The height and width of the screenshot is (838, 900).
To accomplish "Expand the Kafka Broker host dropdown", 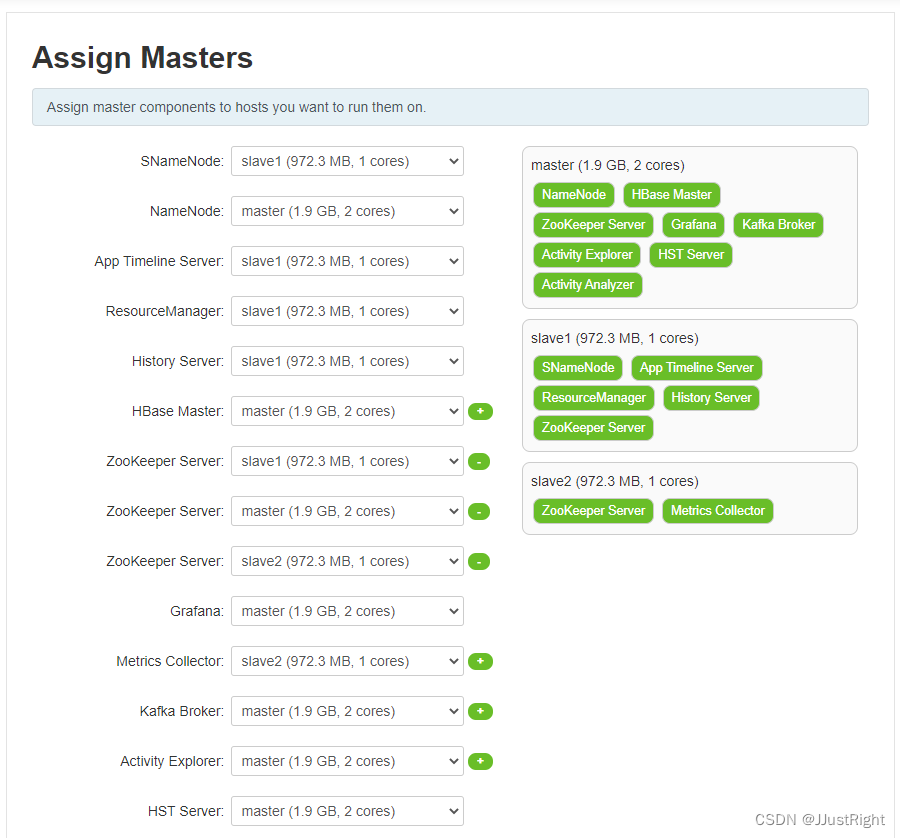I will (x=347, y=711).
